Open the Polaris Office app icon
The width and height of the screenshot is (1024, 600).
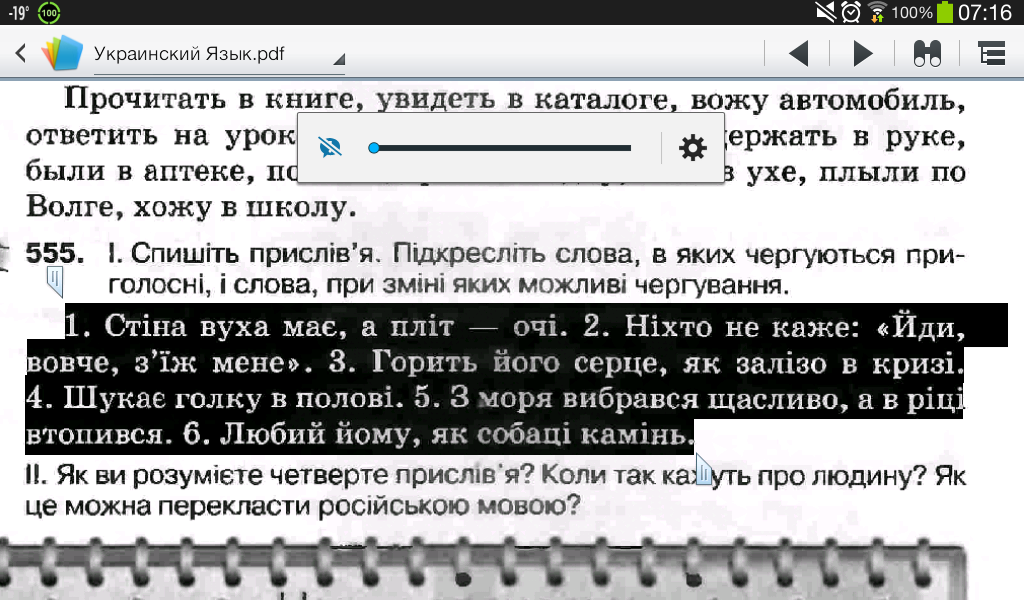(x=63, y=53)
